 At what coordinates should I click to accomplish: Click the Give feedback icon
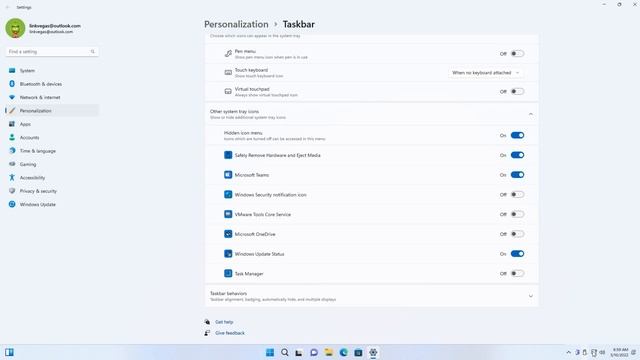click(207, 333)
